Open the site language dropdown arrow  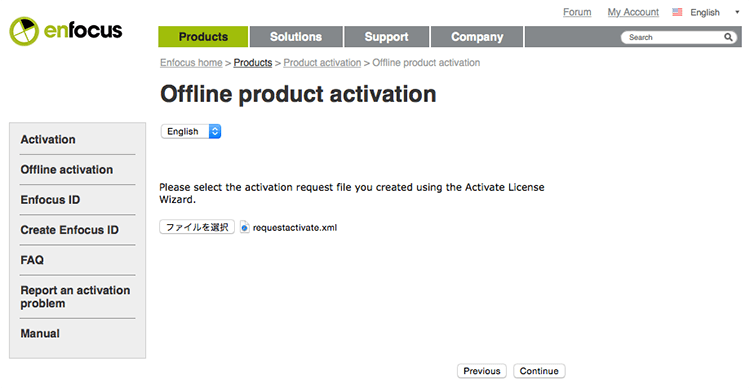click(x=737, y=12)
